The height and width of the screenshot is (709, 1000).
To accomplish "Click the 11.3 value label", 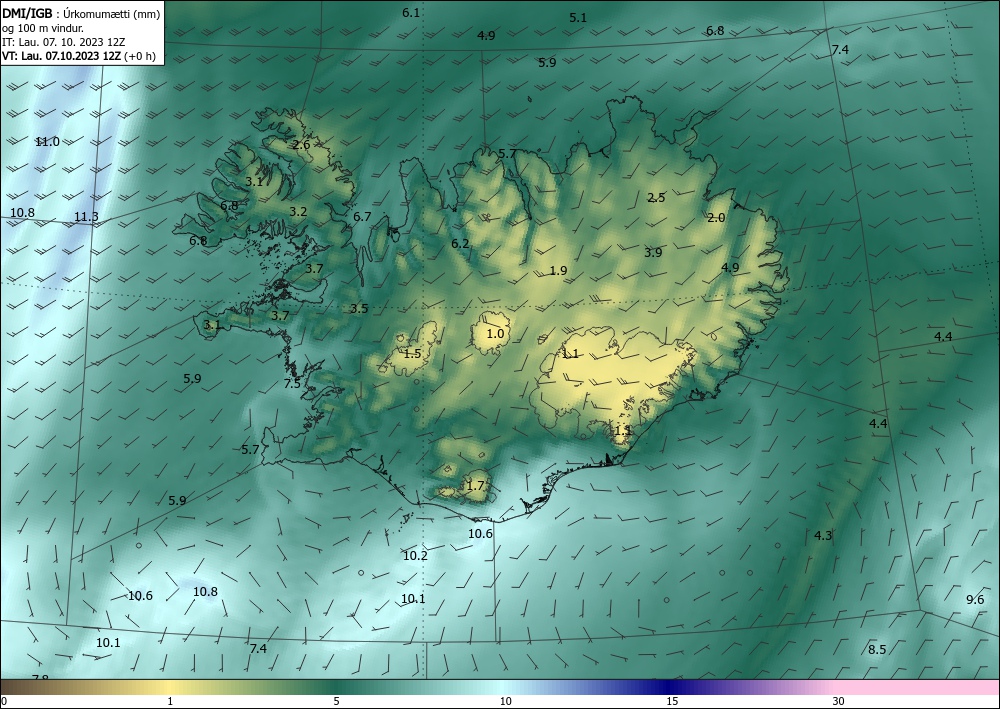I will 86,217.
